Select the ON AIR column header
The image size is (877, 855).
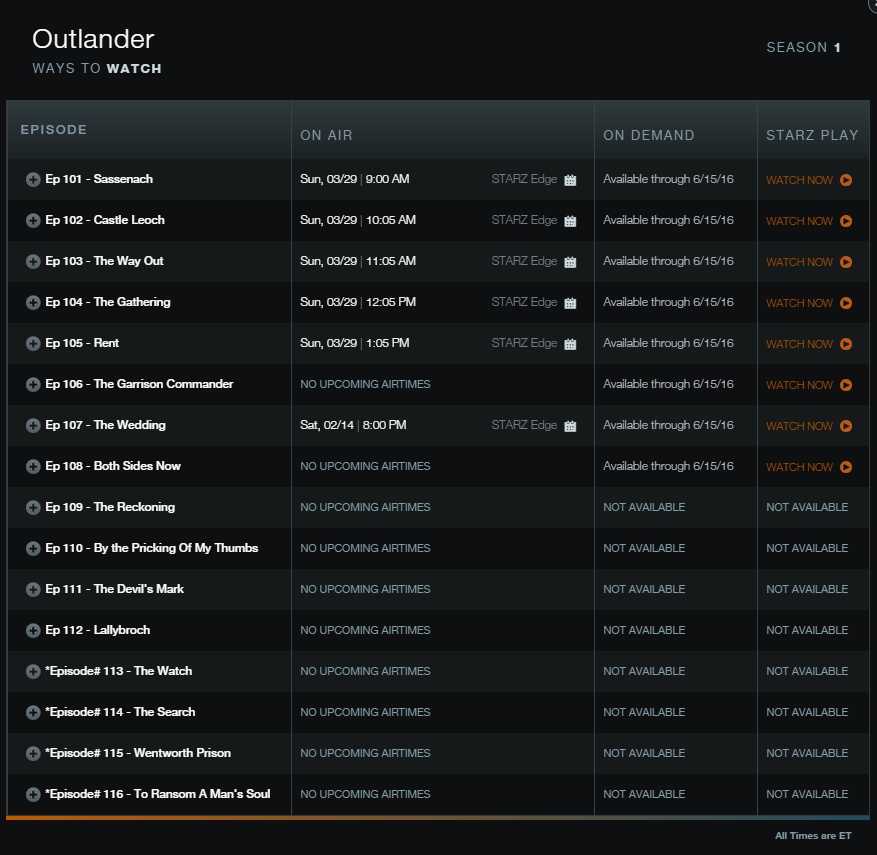326,135
